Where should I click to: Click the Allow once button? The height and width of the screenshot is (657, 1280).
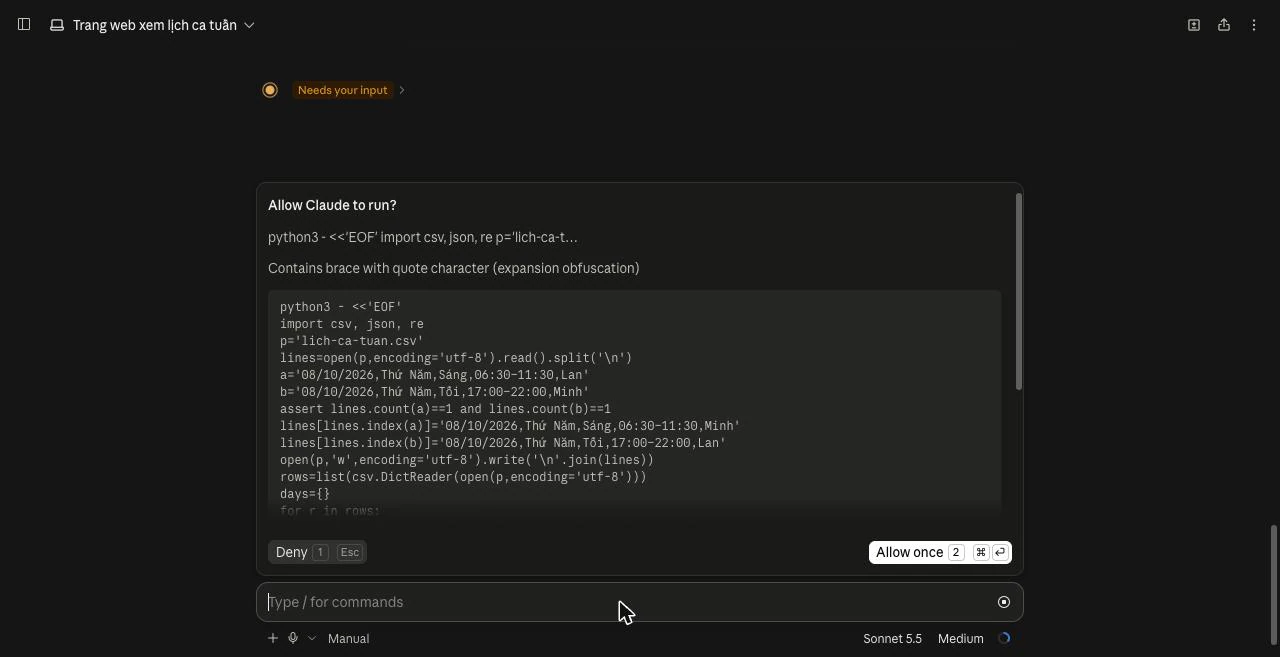pos(940,552)
